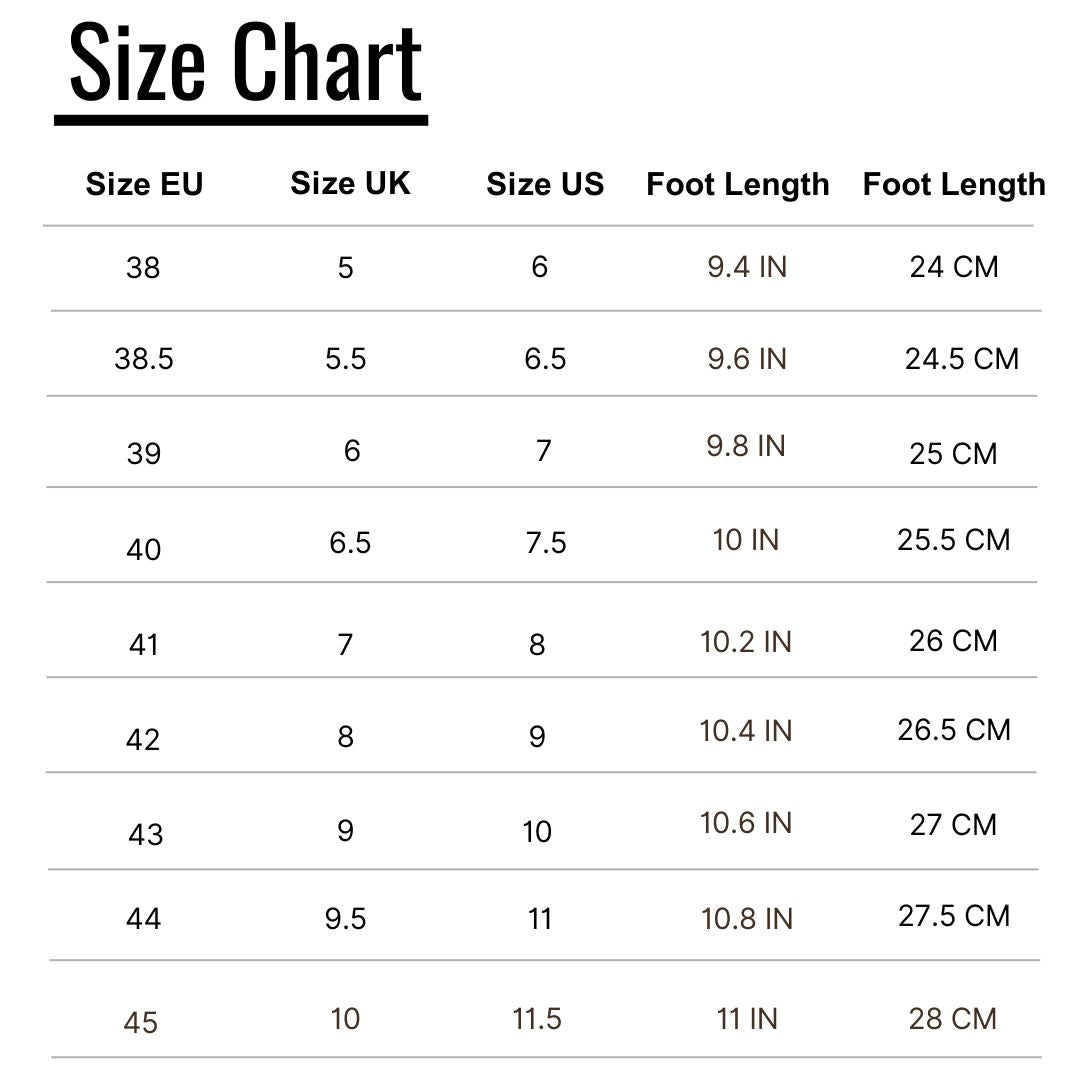Image resolution: width=1080 pixels, height=1080 pixels.
Task: Select the Size EU column header
Action: [x=144, y=185]
